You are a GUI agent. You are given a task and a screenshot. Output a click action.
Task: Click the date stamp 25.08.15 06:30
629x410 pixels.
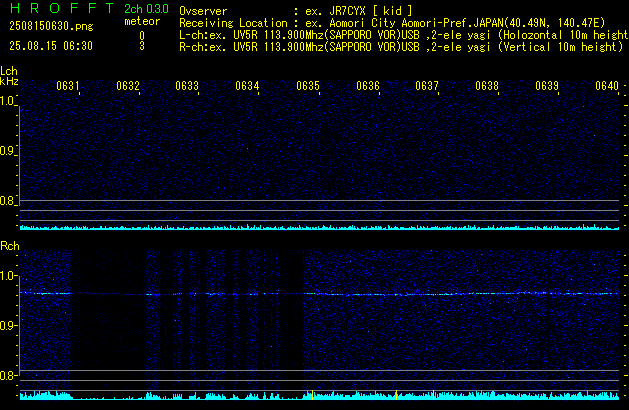[51, 46]
